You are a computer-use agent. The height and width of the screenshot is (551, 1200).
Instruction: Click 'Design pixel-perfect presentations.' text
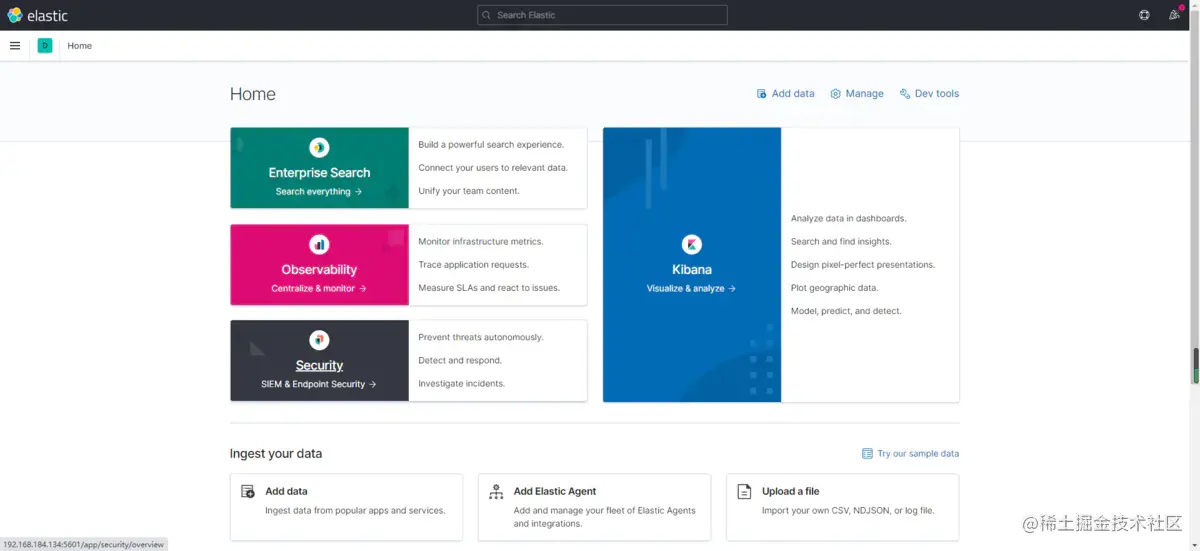[863, 265]
